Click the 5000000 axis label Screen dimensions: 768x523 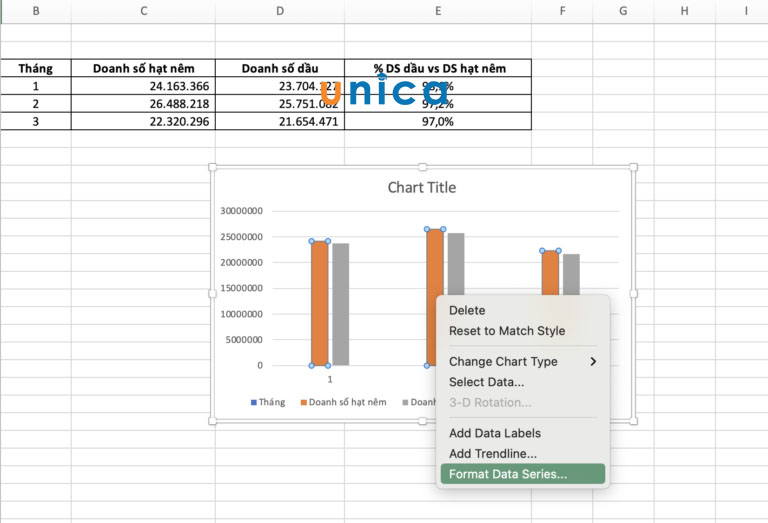click(x=244, y=339)
